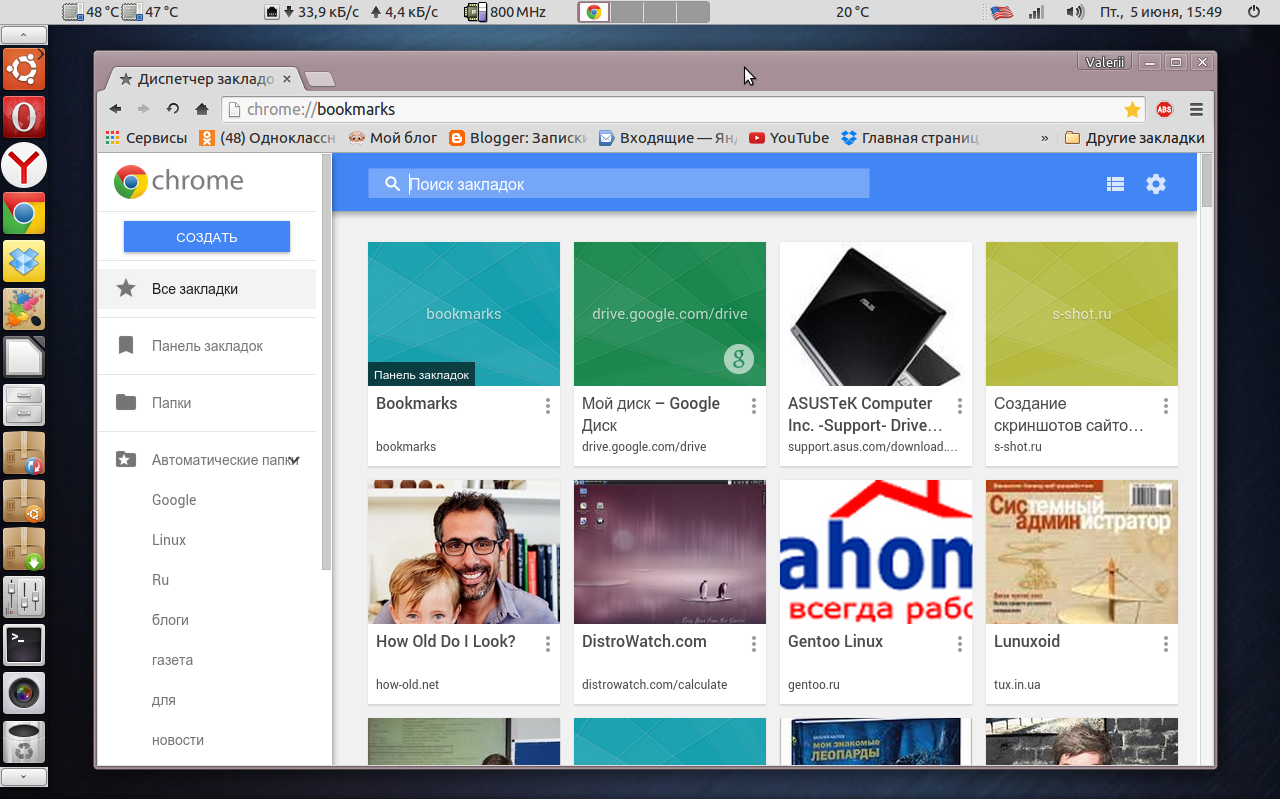Viewport: 1280px width, 800px height.
Task: Click the back navigation arrow
Action: point(116,109)
